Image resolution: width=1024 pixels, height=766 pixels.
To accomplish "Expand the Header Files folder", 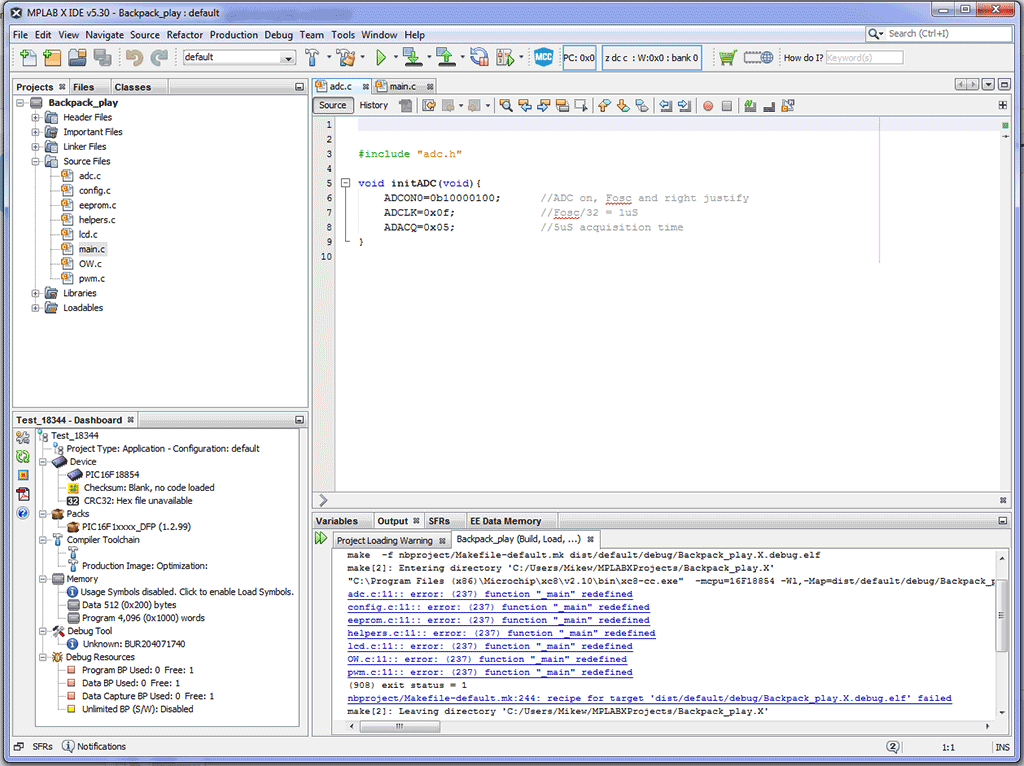I will tap(35, 118).
